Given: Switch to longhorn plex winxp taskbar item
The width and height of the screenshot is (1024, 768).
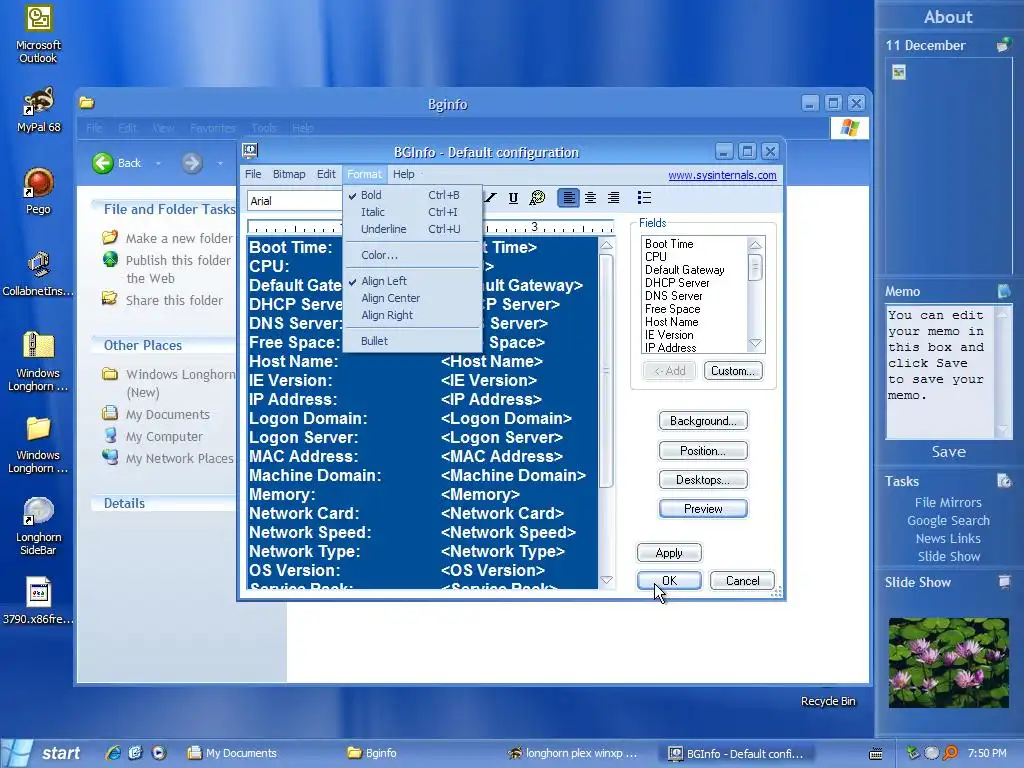Looking at the screenshot, I should click(573, 753).
